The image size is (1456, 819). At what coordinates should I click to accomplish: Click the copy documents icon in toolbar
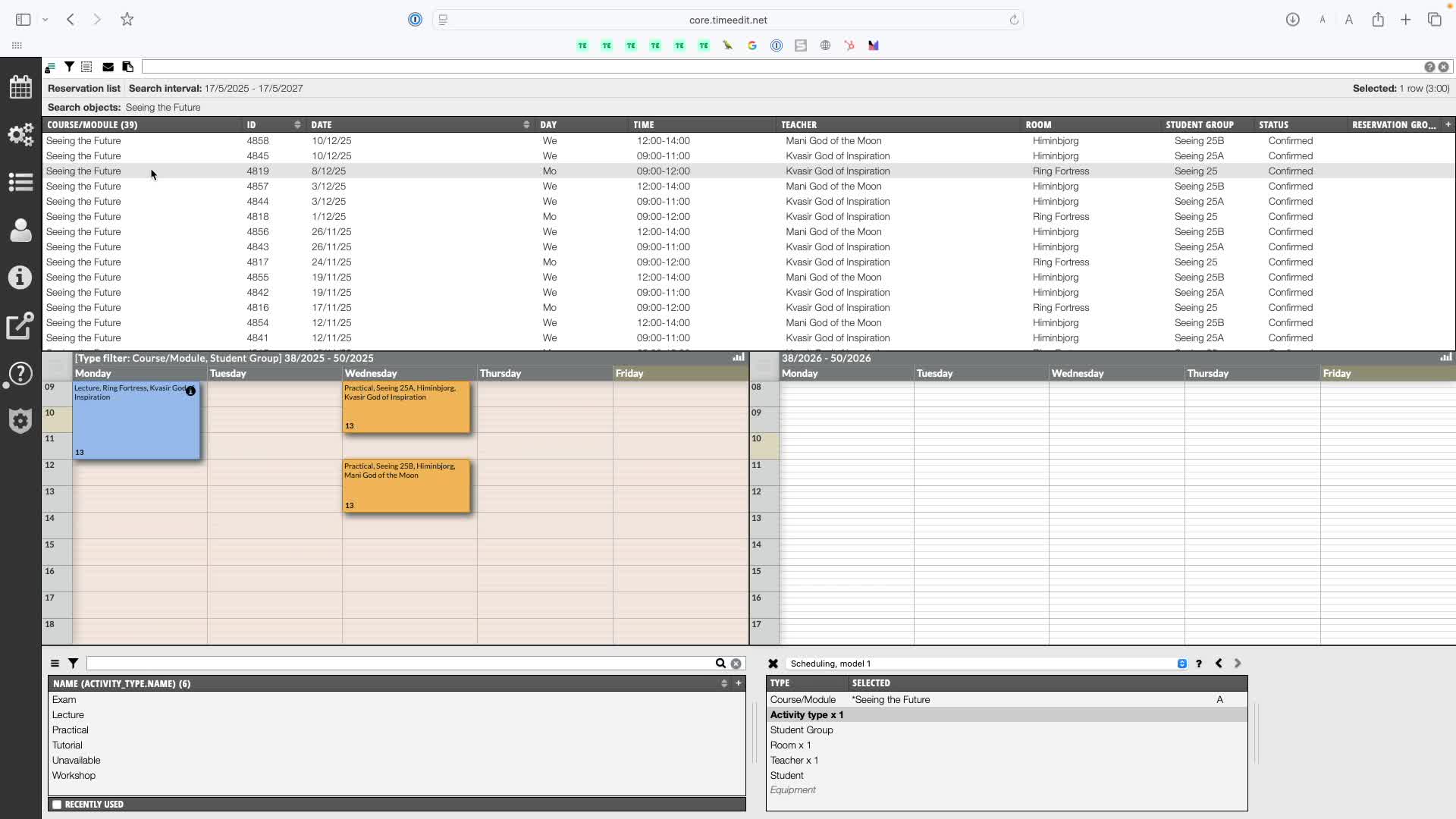click(x=127, y=67)
